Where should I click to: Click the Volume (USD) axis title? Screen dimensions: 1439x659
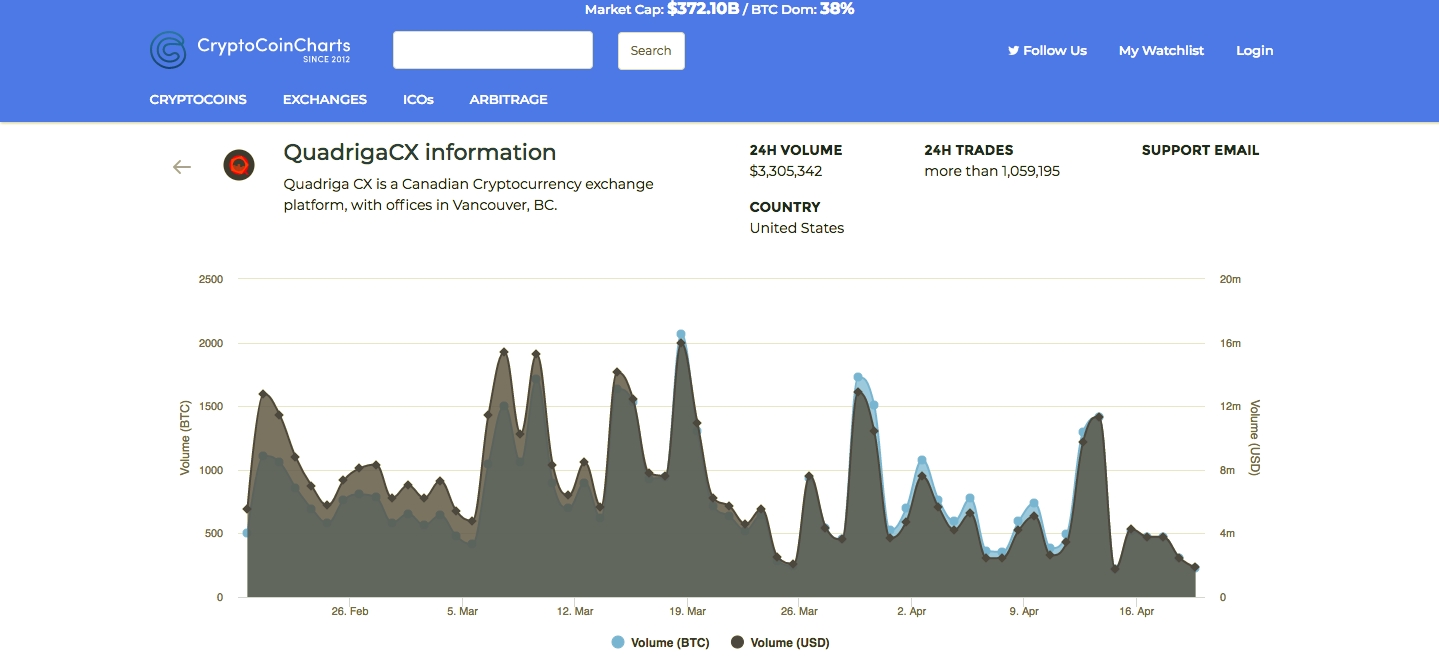click(1255, 438)
